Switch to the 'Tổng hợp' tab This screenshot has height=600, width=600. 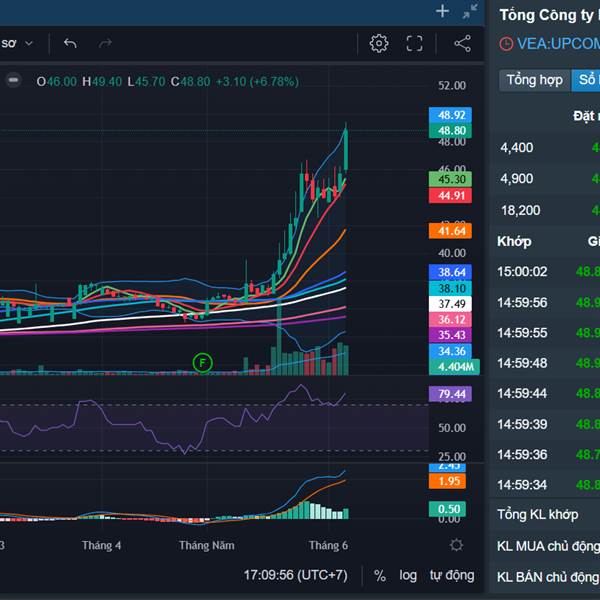point(534,80)
